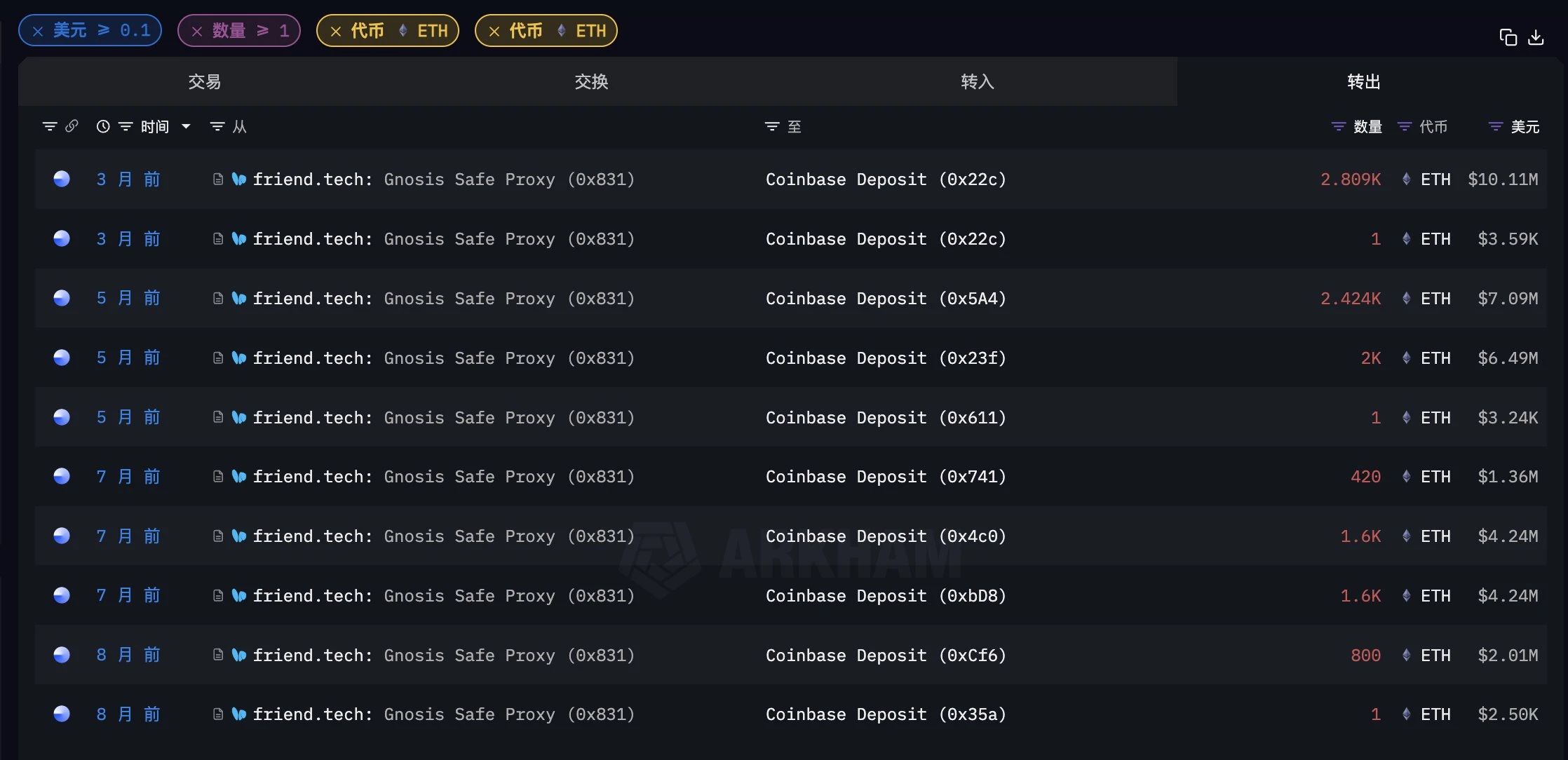
Task: Open friend.tech Gnosis Safe Proxy in first row
Action: tap(443, 179)
